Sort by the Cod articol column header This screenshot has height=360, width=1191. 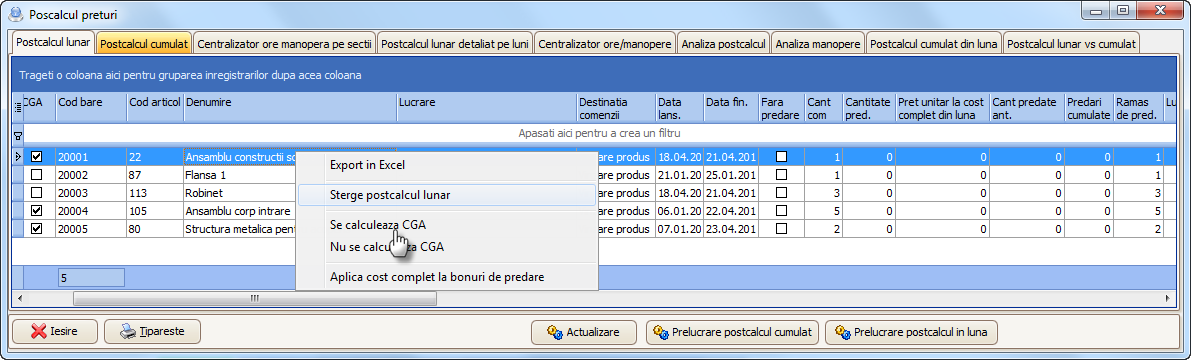click(x=155, y=108)
